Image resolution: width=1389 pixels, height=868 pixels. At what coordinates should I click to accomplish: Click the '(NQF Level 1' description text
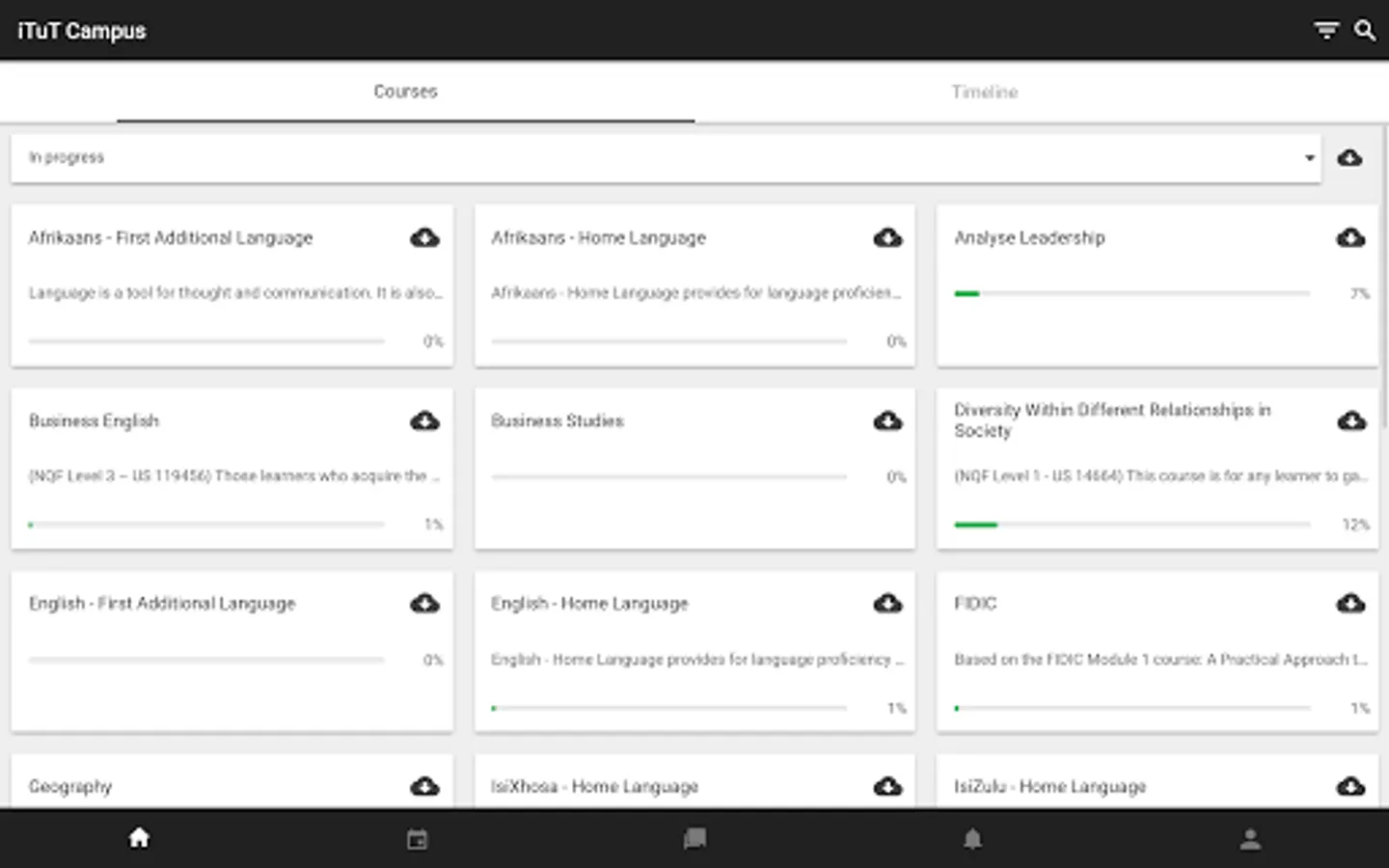tap(1161, 475)
